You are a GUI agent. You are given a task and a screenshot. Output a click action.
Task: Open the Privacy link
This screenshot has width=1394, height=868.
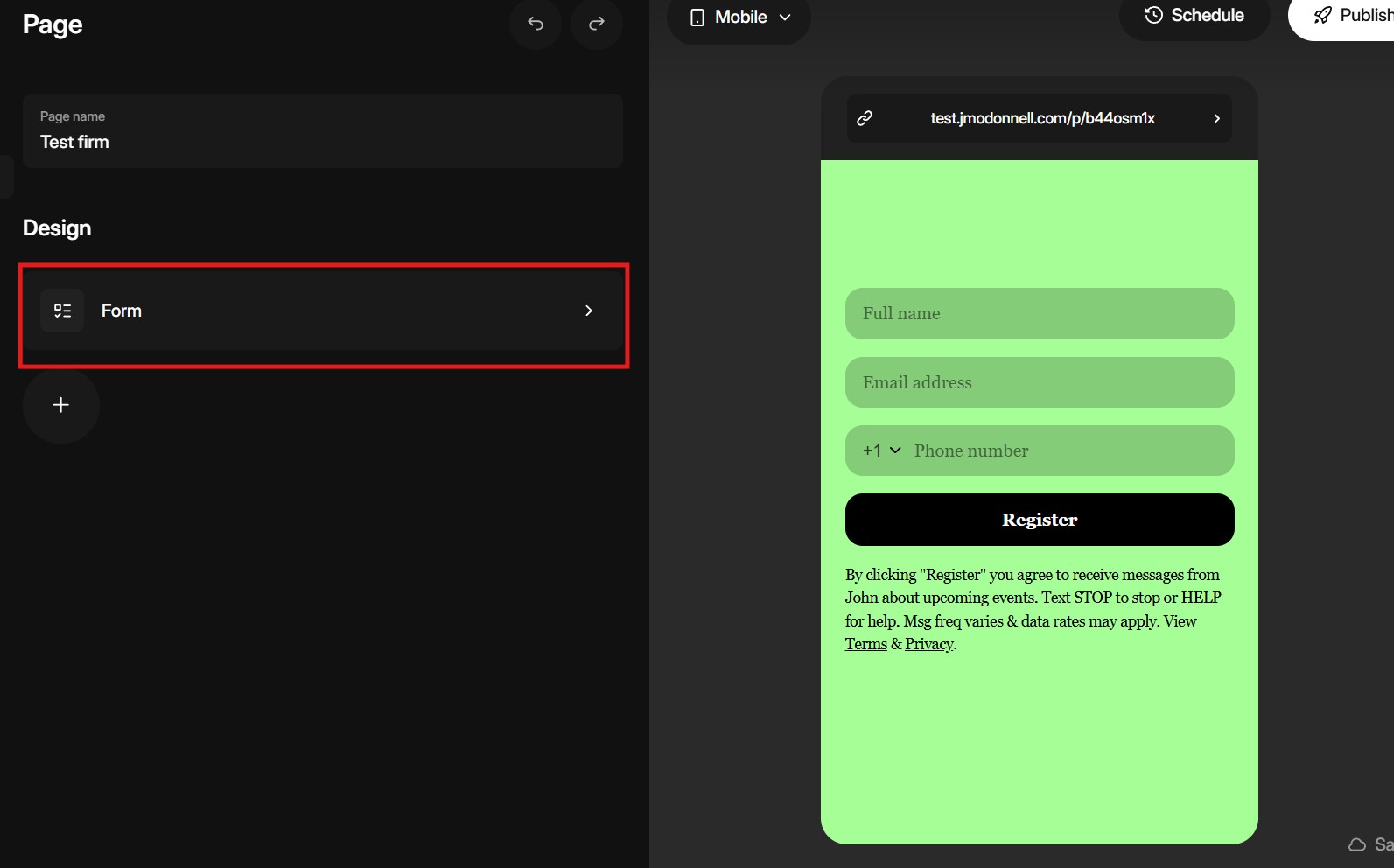(x=928, y=644)
